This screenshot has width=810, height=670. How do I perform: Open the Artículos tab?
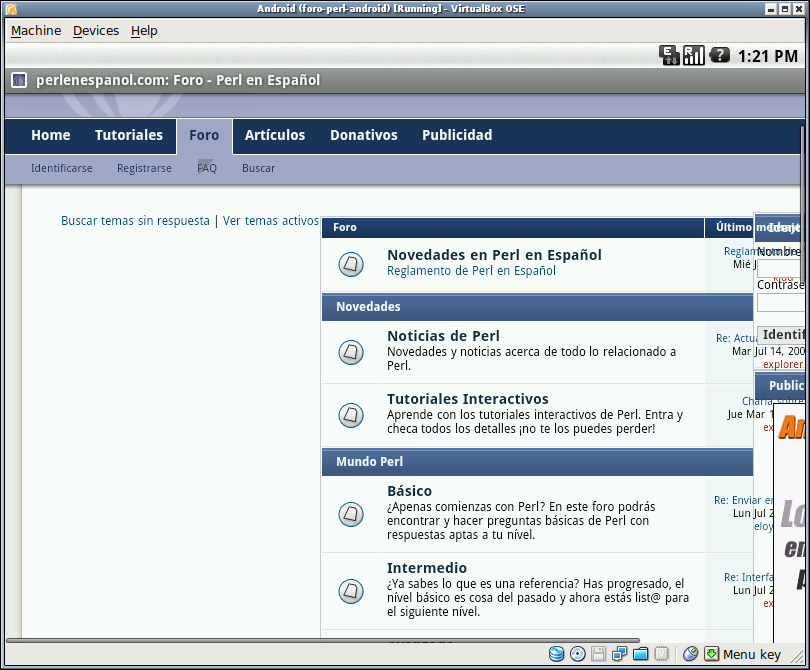[x=275, y=135]
